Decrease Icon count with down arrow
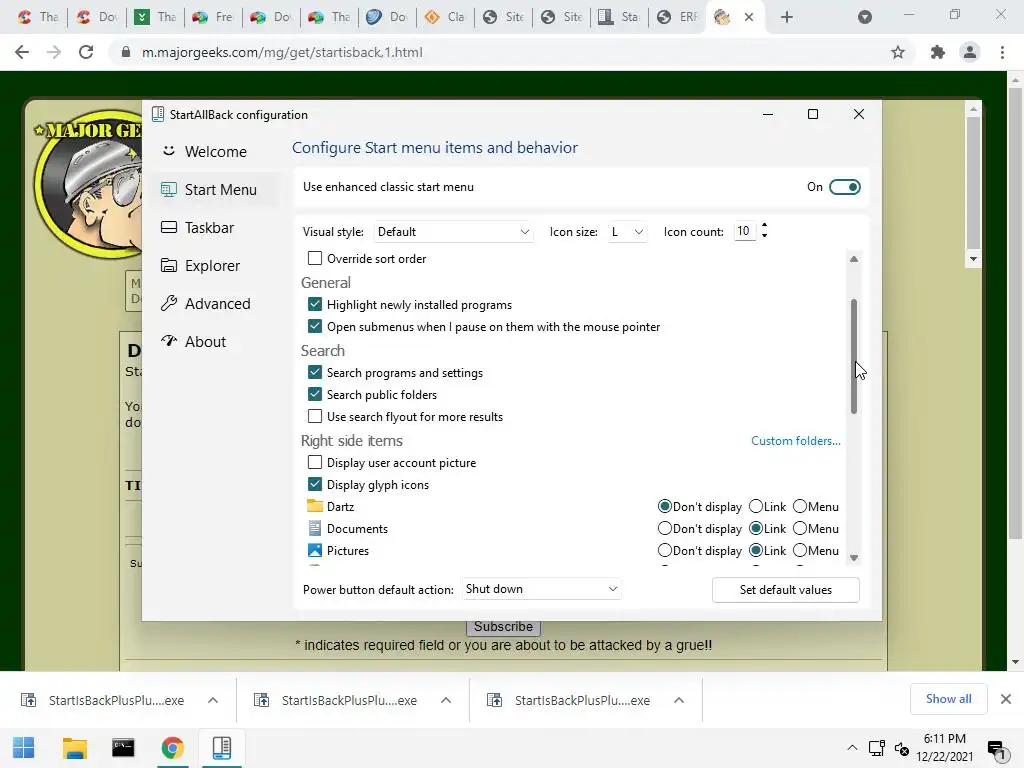1024x768 pixels. pyautogui.click(x=764, y=235)
